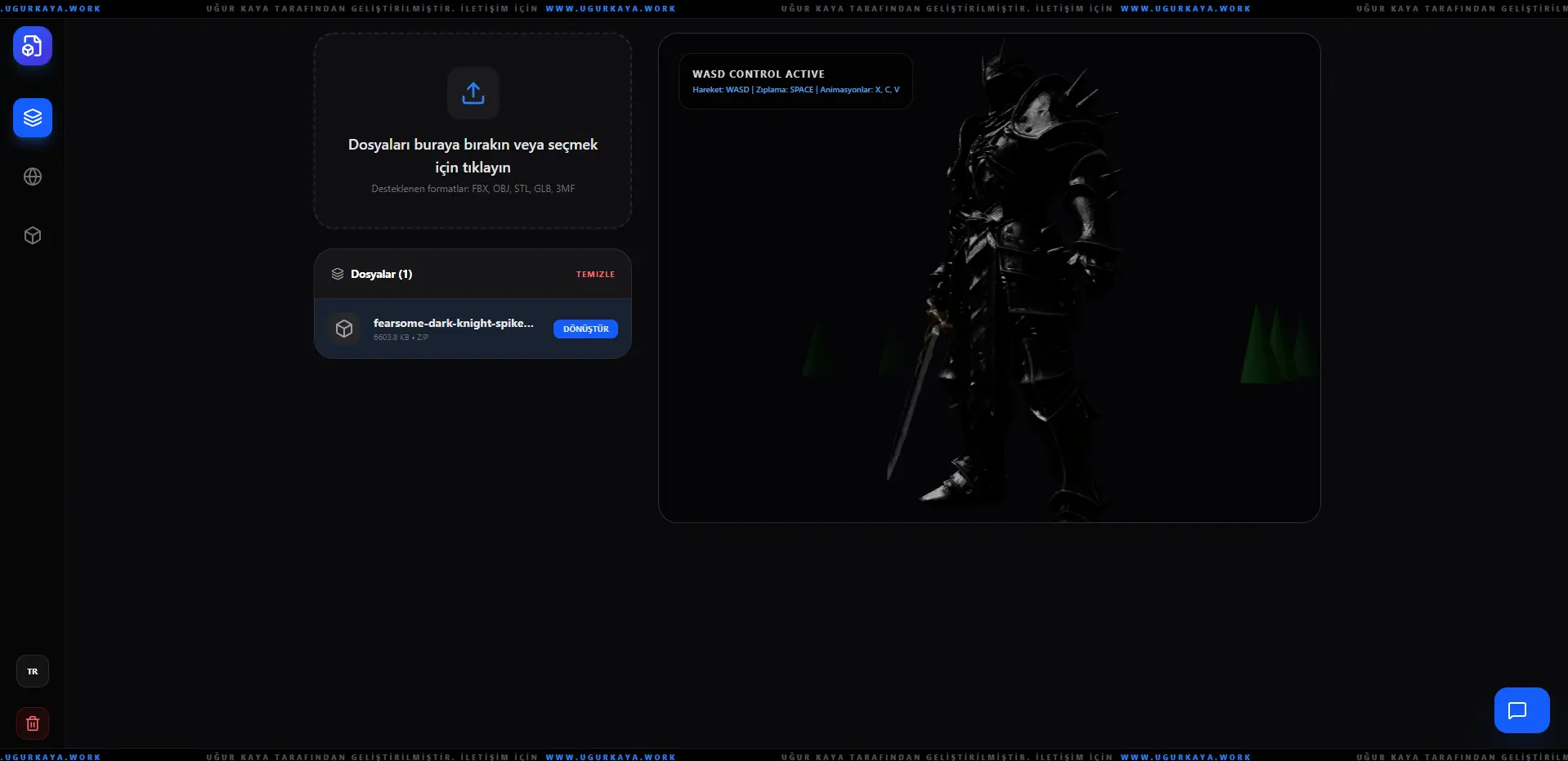Click the layers icon beside Dosyalar (1)
Viewport: 1568px width, 761px height.
[338, 274]
